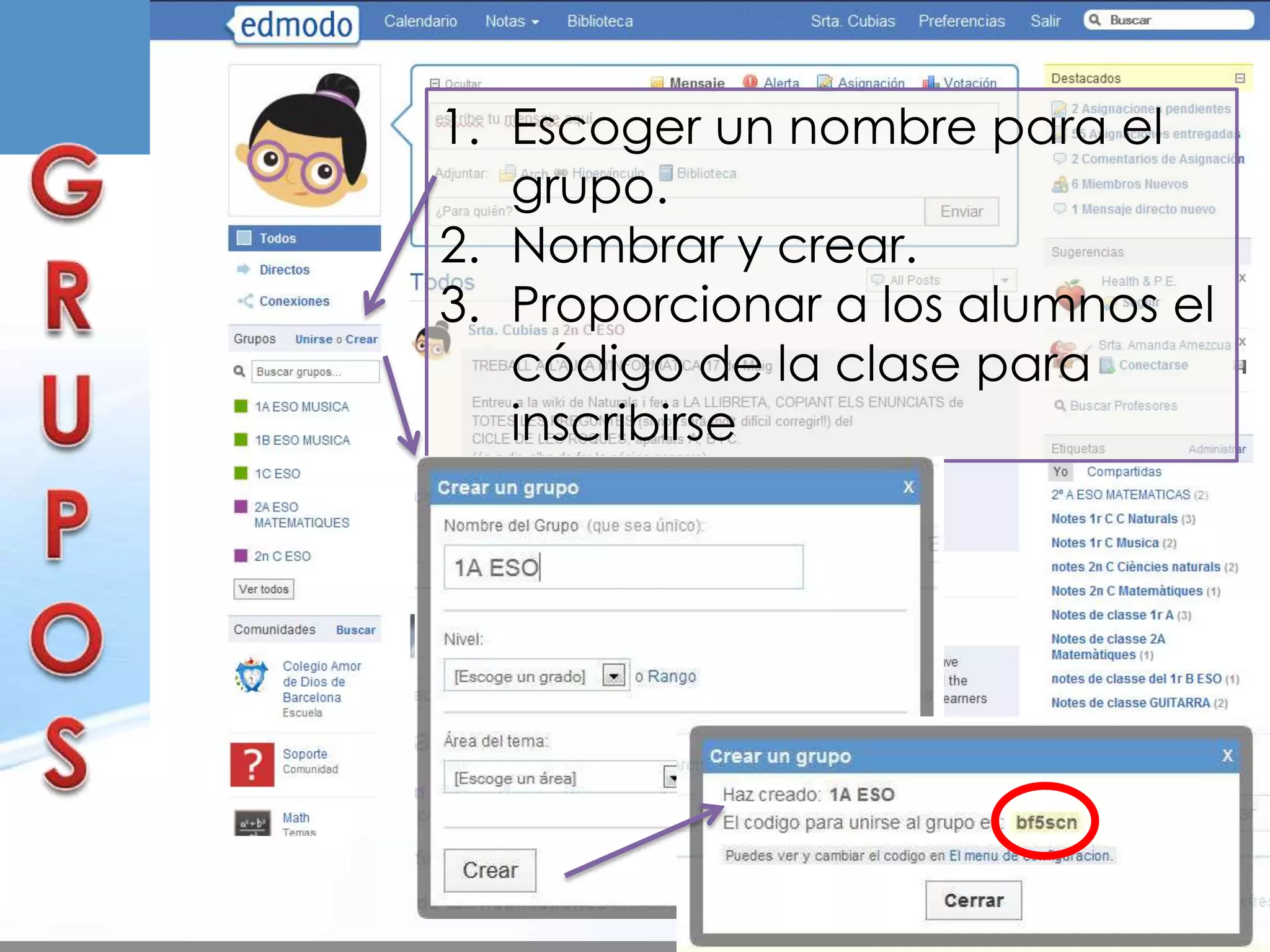Screen dimensions: 1270x952
Task: Open group 2A ESO MATEMATIQUES
Action: pos(301,514)
